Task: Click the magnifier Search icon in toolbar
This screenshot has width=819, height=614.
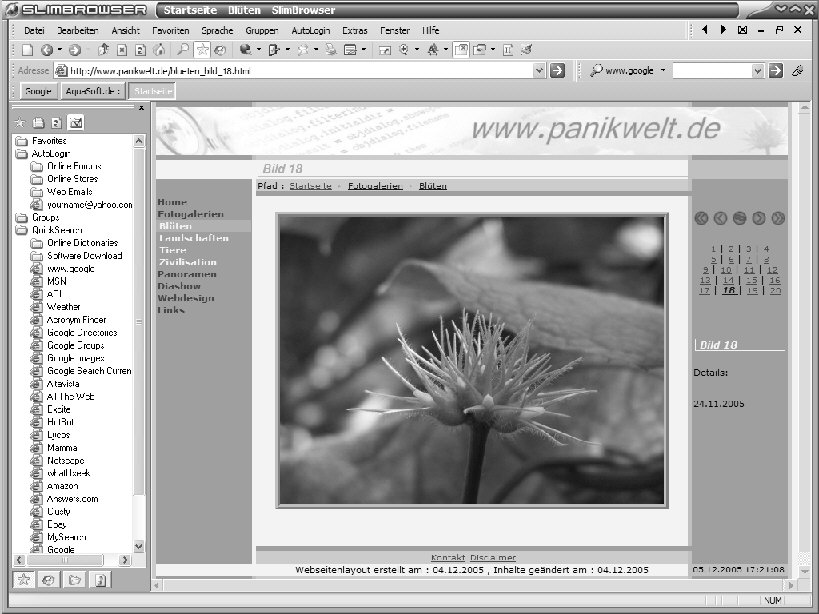Action: click(183, 49)
